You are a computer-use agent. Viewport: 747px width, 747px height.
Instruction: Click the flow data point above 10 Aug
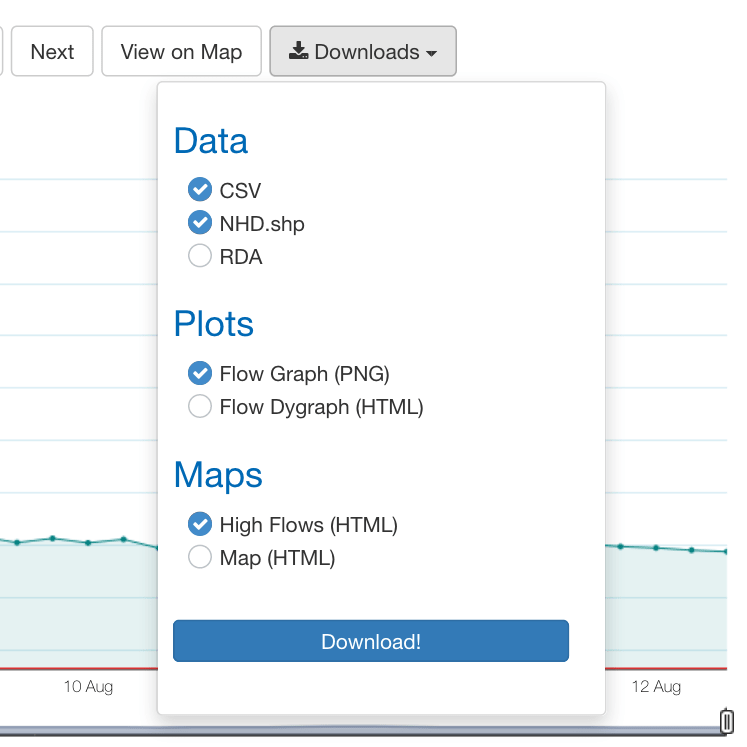(x=88, y=543)
